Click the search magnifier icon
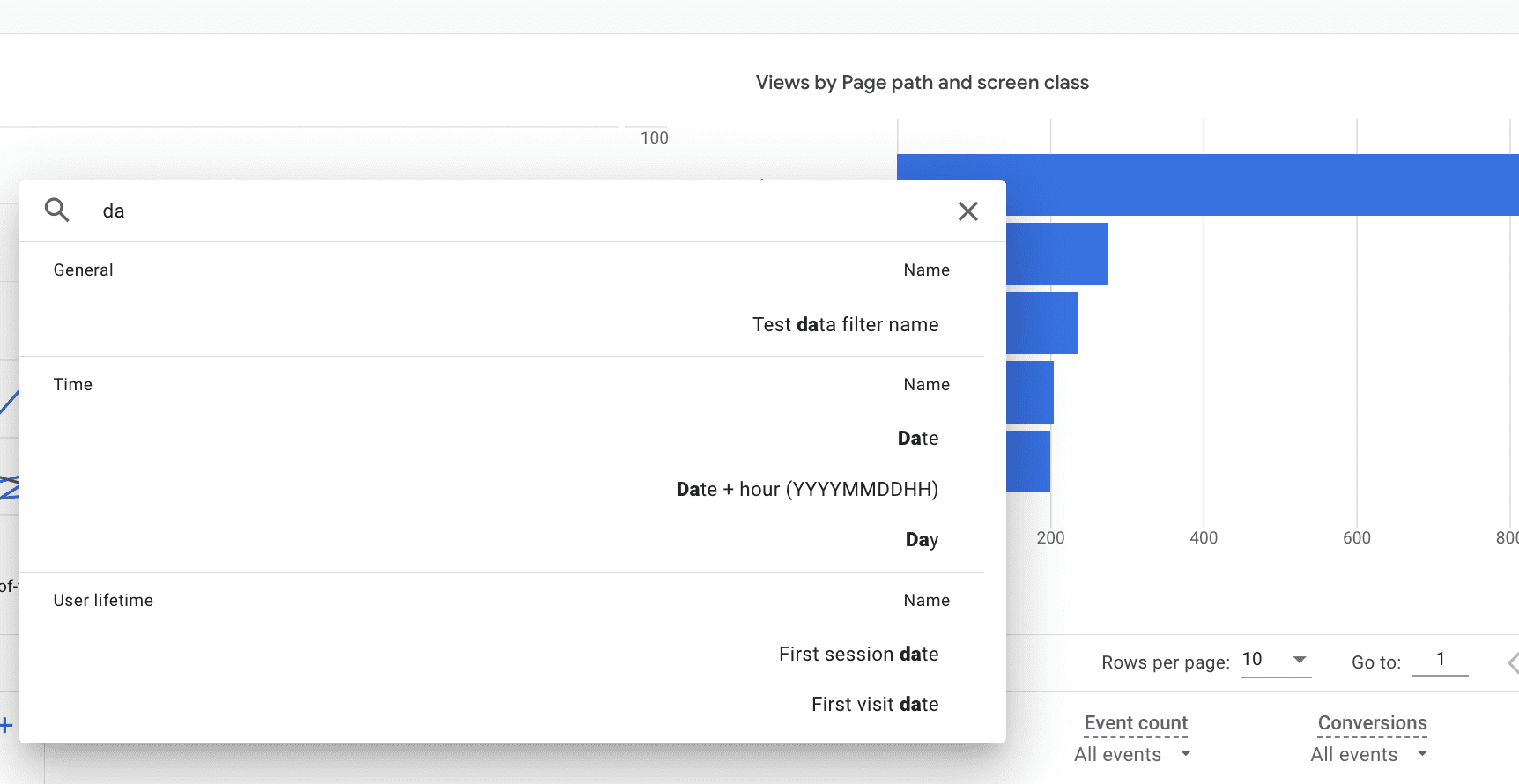Viewport: 1519px width, 784px height. click(57, 210)
